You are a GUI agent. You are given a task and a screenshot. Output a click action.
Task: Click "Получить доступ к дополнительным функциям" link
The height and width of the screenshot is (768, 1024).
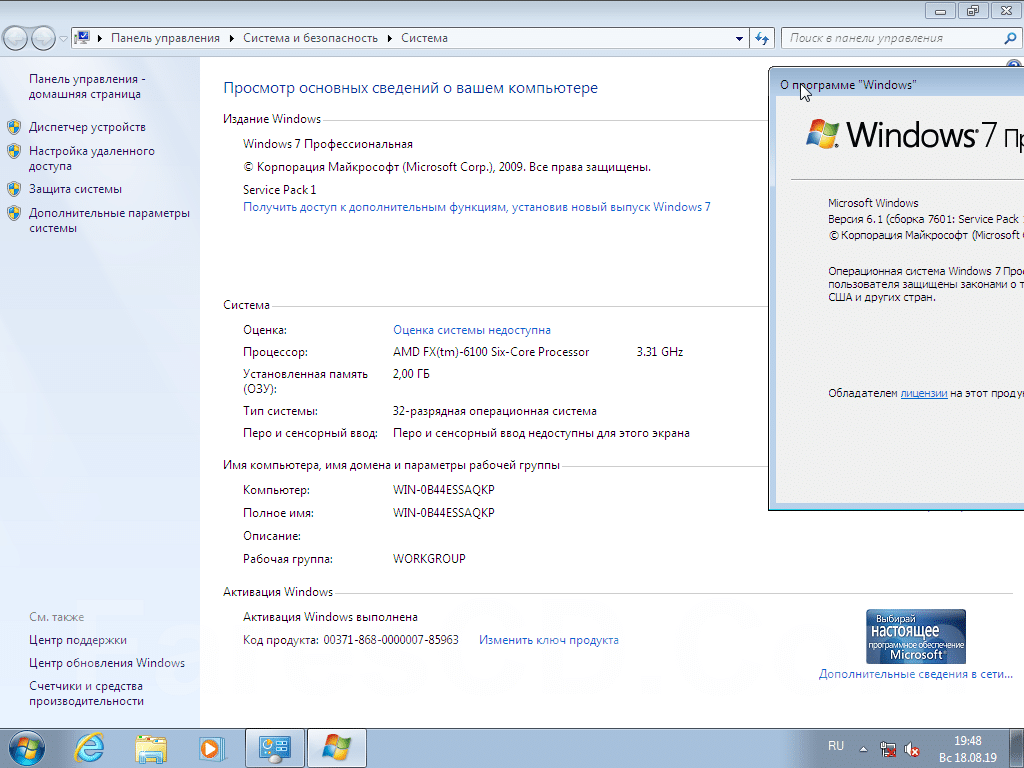click(477, 207)
